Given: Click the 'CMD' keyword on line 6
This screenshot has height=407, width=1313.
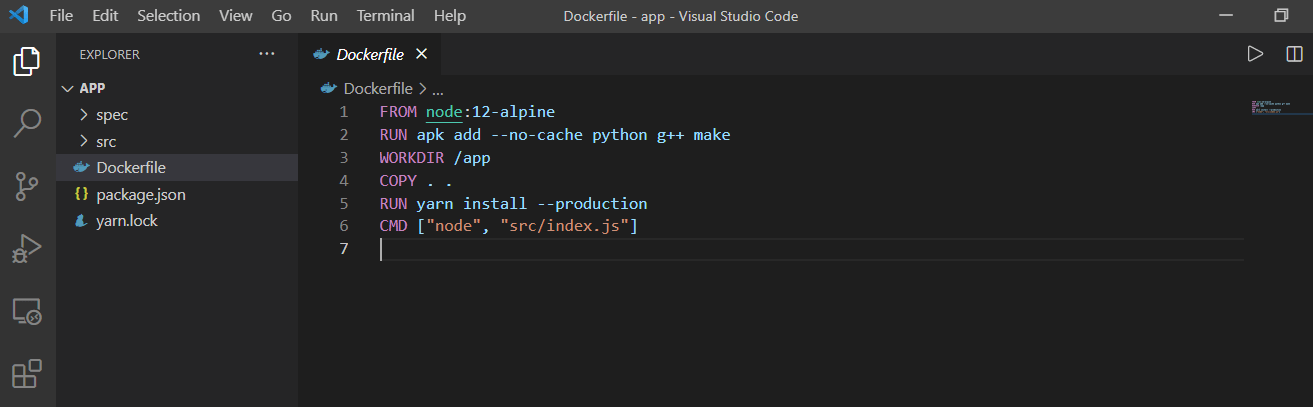Looking at the screenshot, I should click(393, 226).
